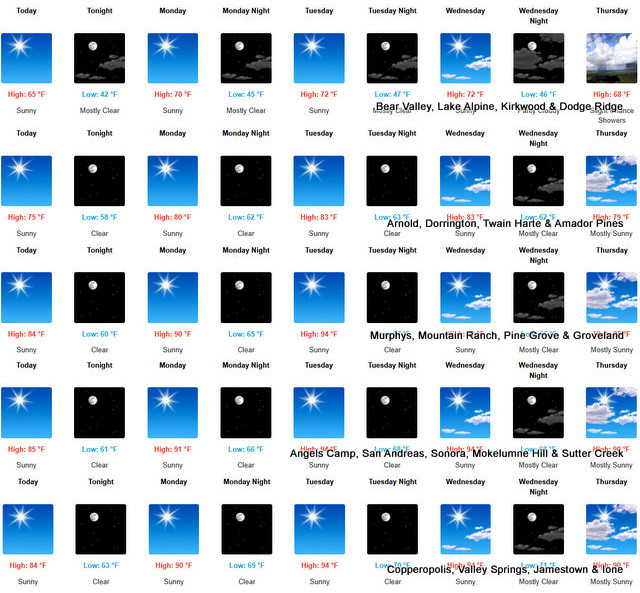Click the Tuesday sun icon above High 72 °F
This screenshot has height=593, width=640.
(319, 58)
